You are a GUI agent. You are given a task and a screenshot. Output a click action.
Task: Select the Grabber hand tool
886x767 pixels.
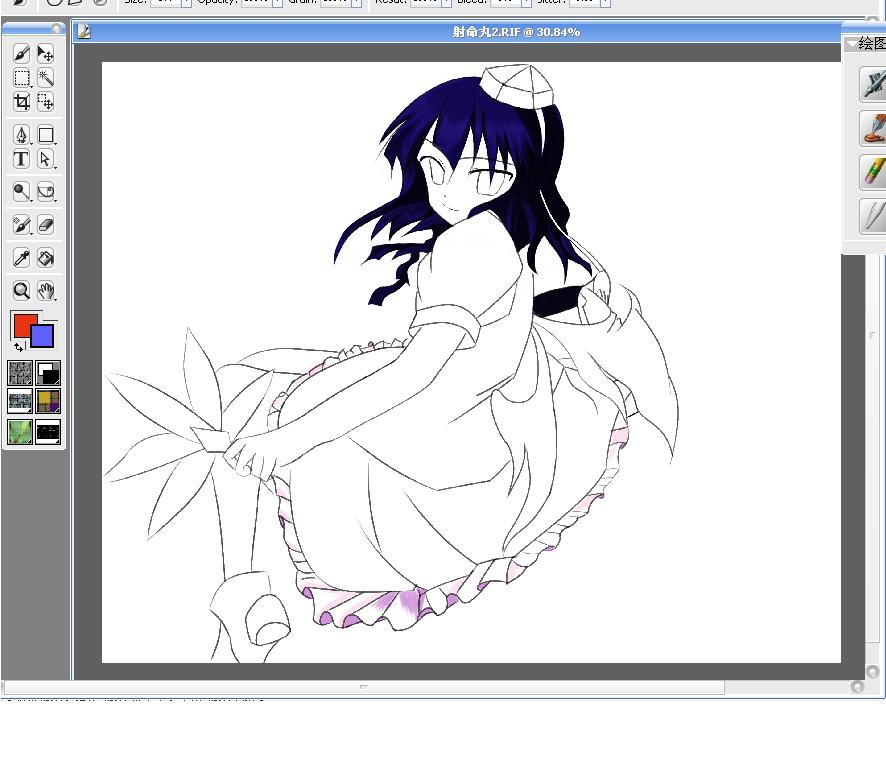tap(46, 291)
